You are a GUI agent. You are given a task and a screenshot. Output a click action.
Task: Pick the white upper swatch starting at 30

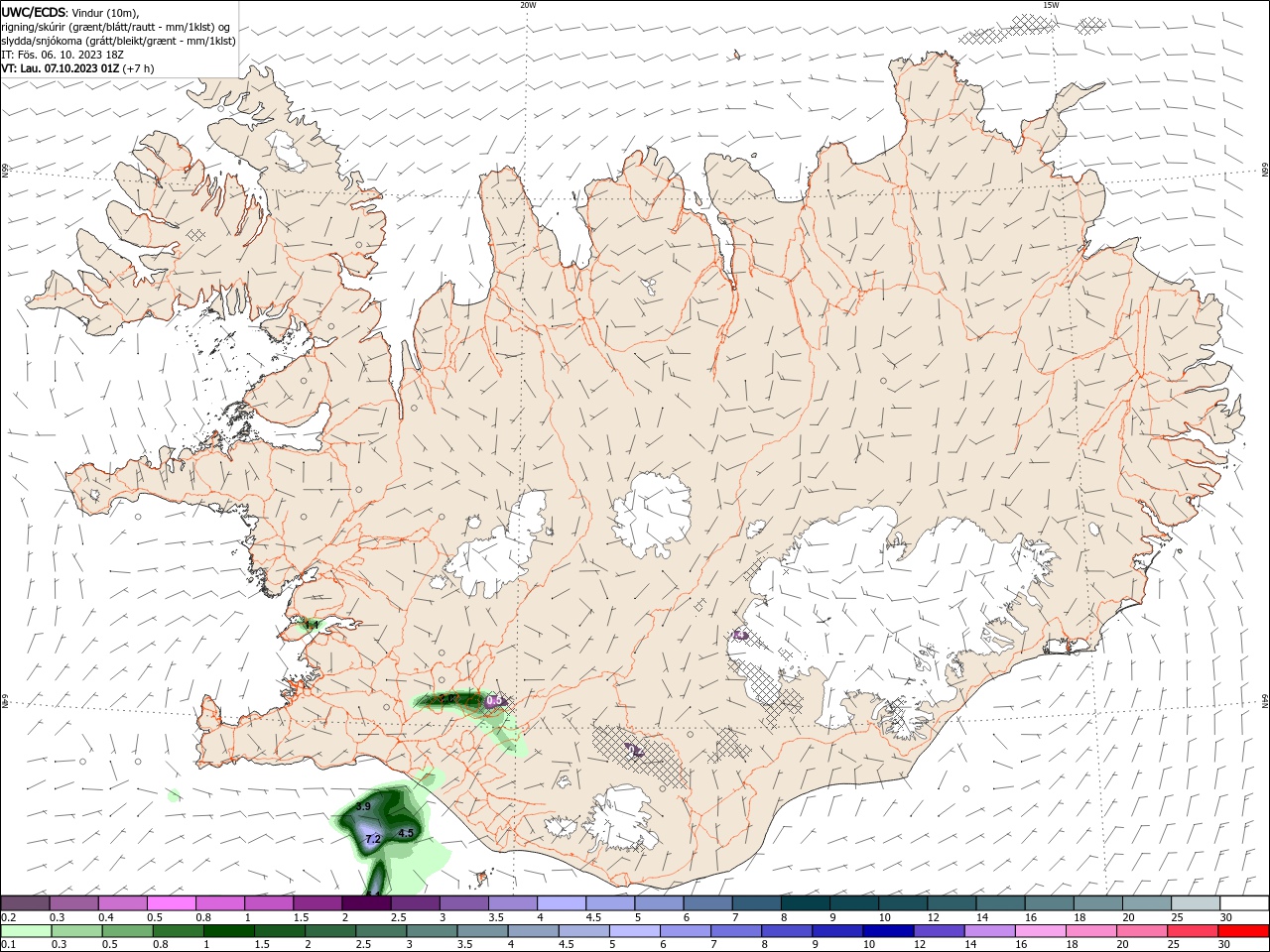pos(1244,902)
